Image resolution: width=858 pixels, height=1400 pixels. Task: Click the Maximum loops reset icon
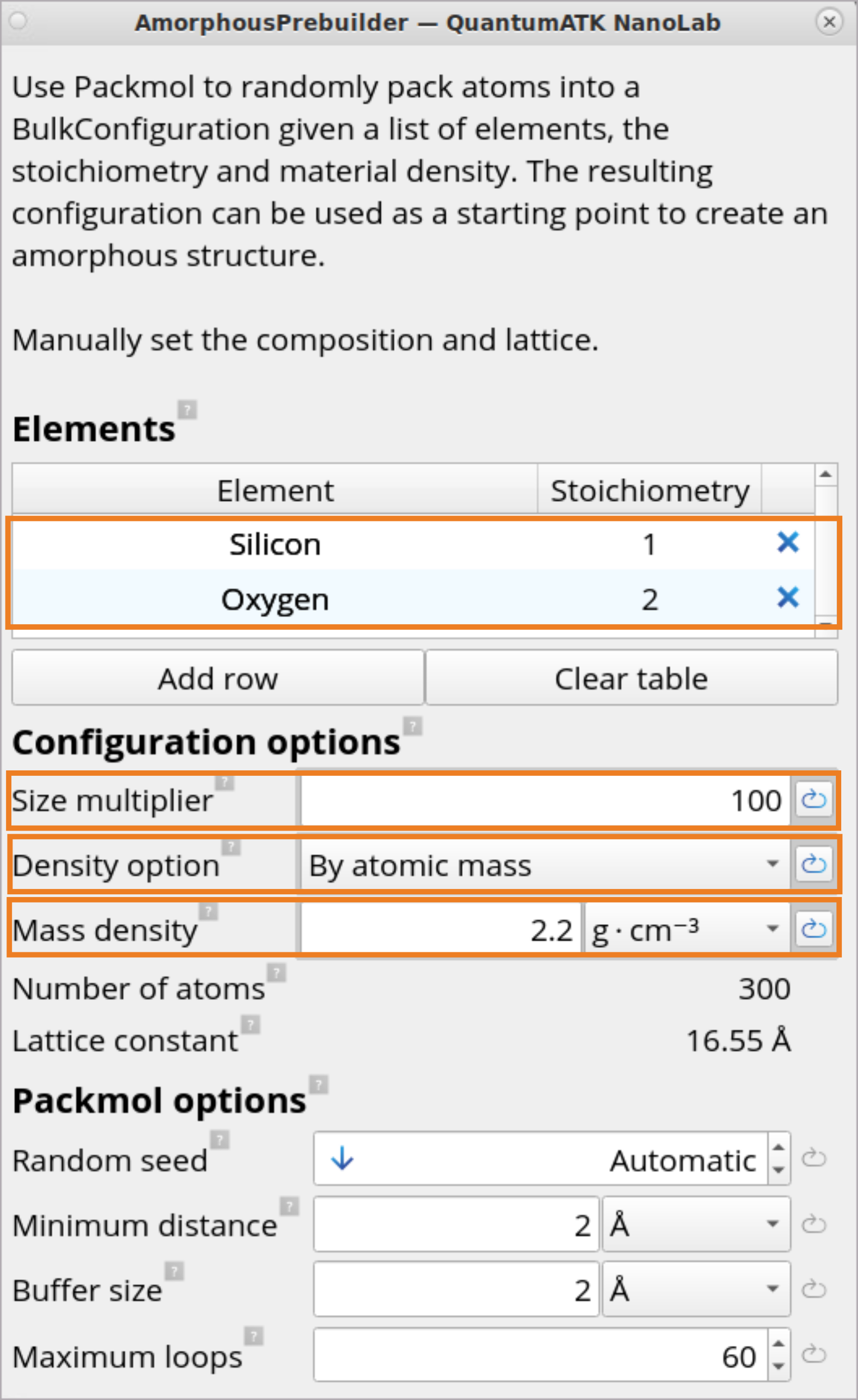814,1354
